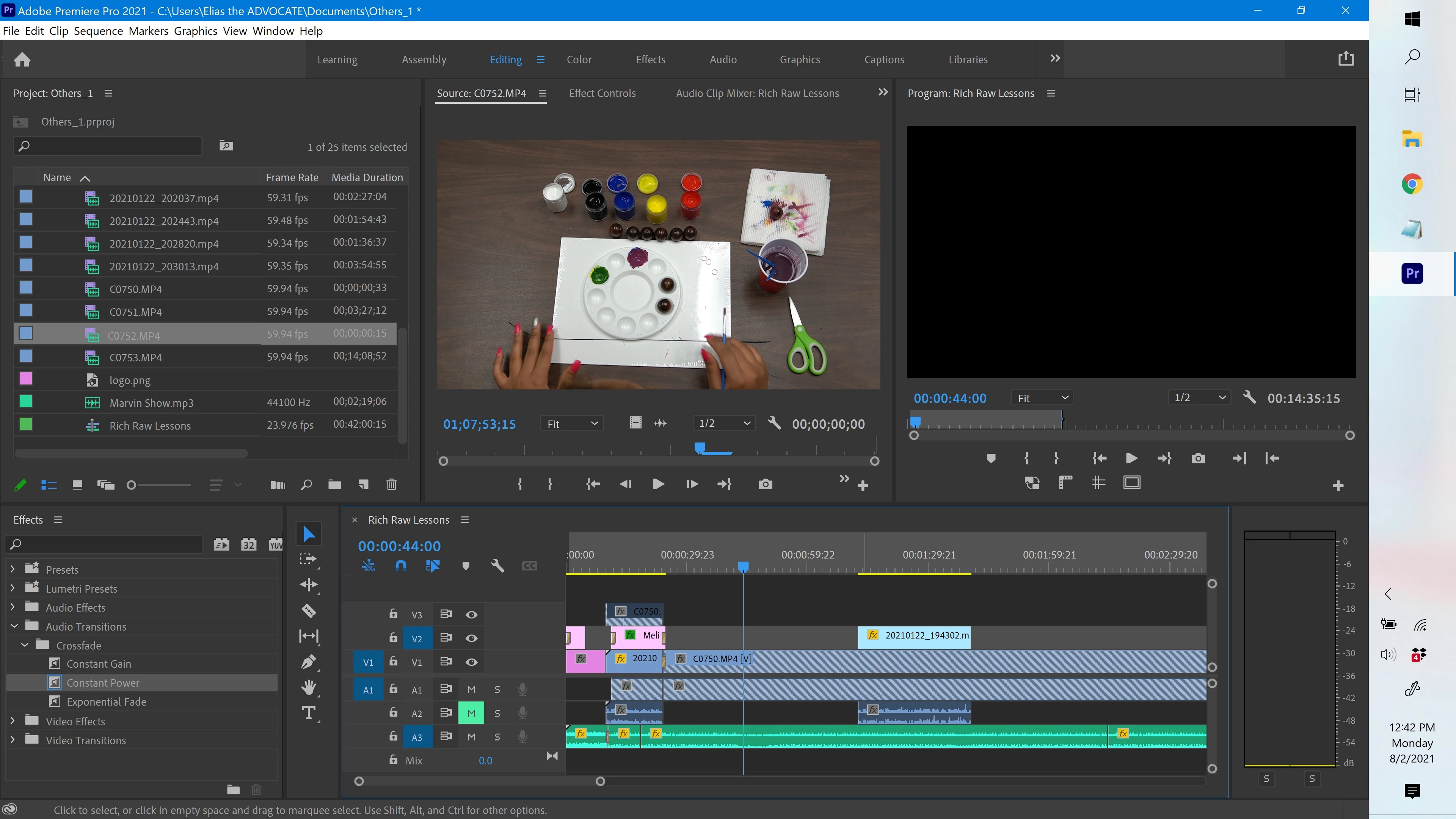The image size is (1456, 819).
Task: Select the Razor tool
Action: pyautogui.click(x=309, y=610)
